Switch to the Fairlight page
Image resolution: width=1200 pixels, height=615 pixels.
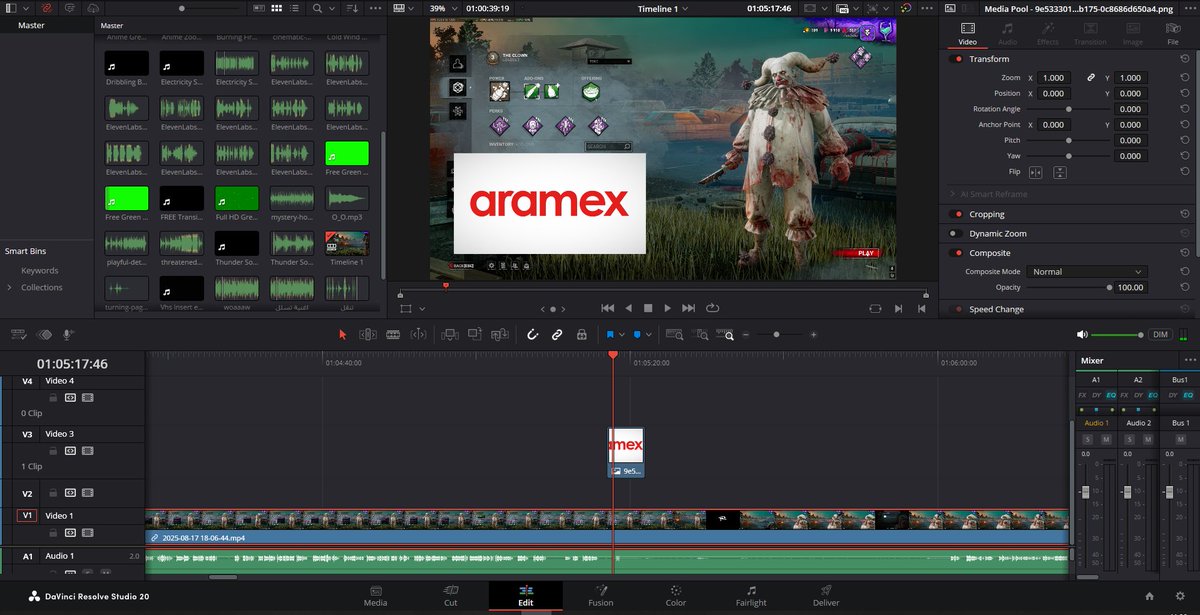(x=751, y=596)
